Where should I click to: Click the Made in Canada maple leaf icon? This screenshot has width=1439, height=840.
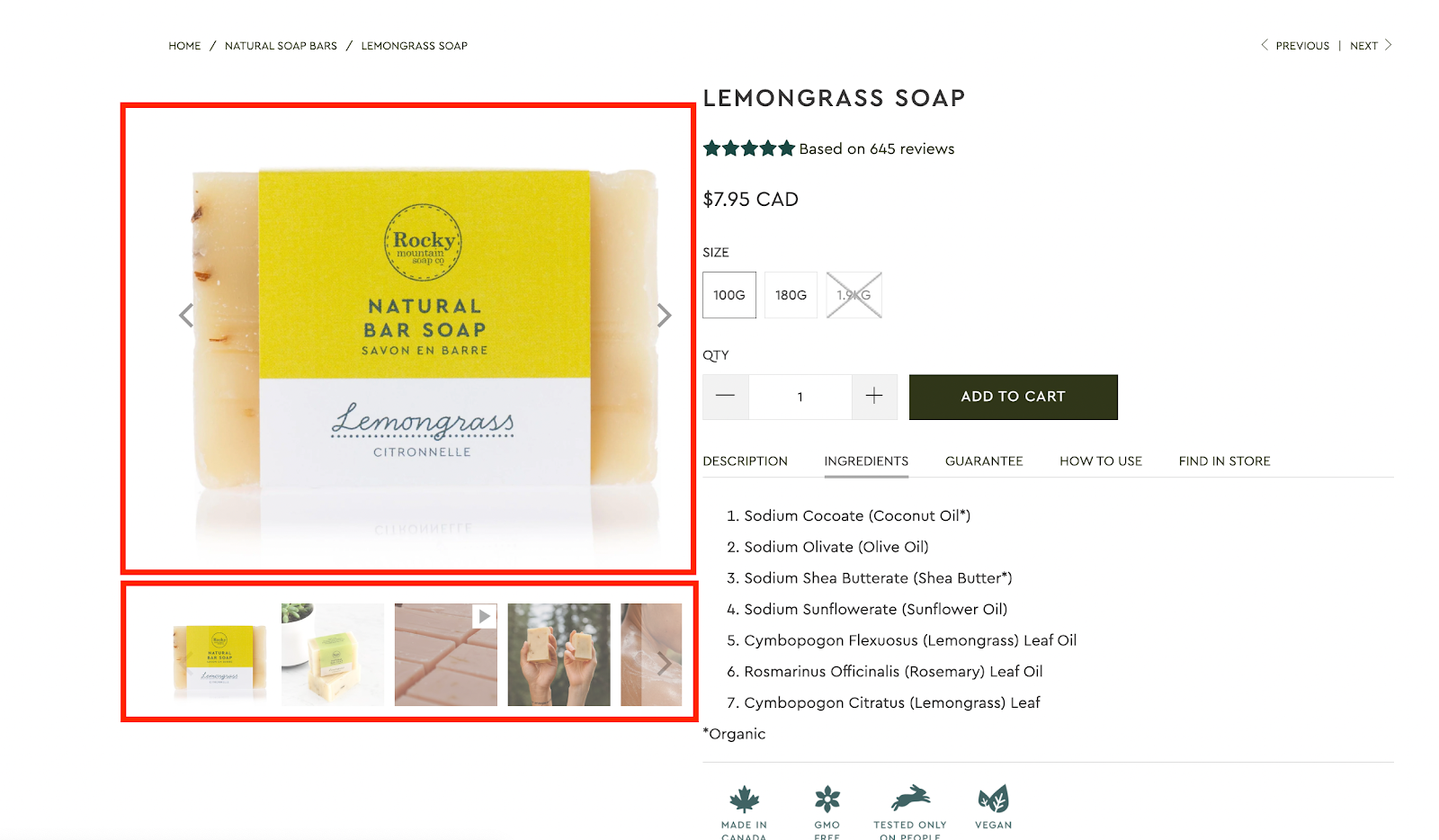point(745,799)
